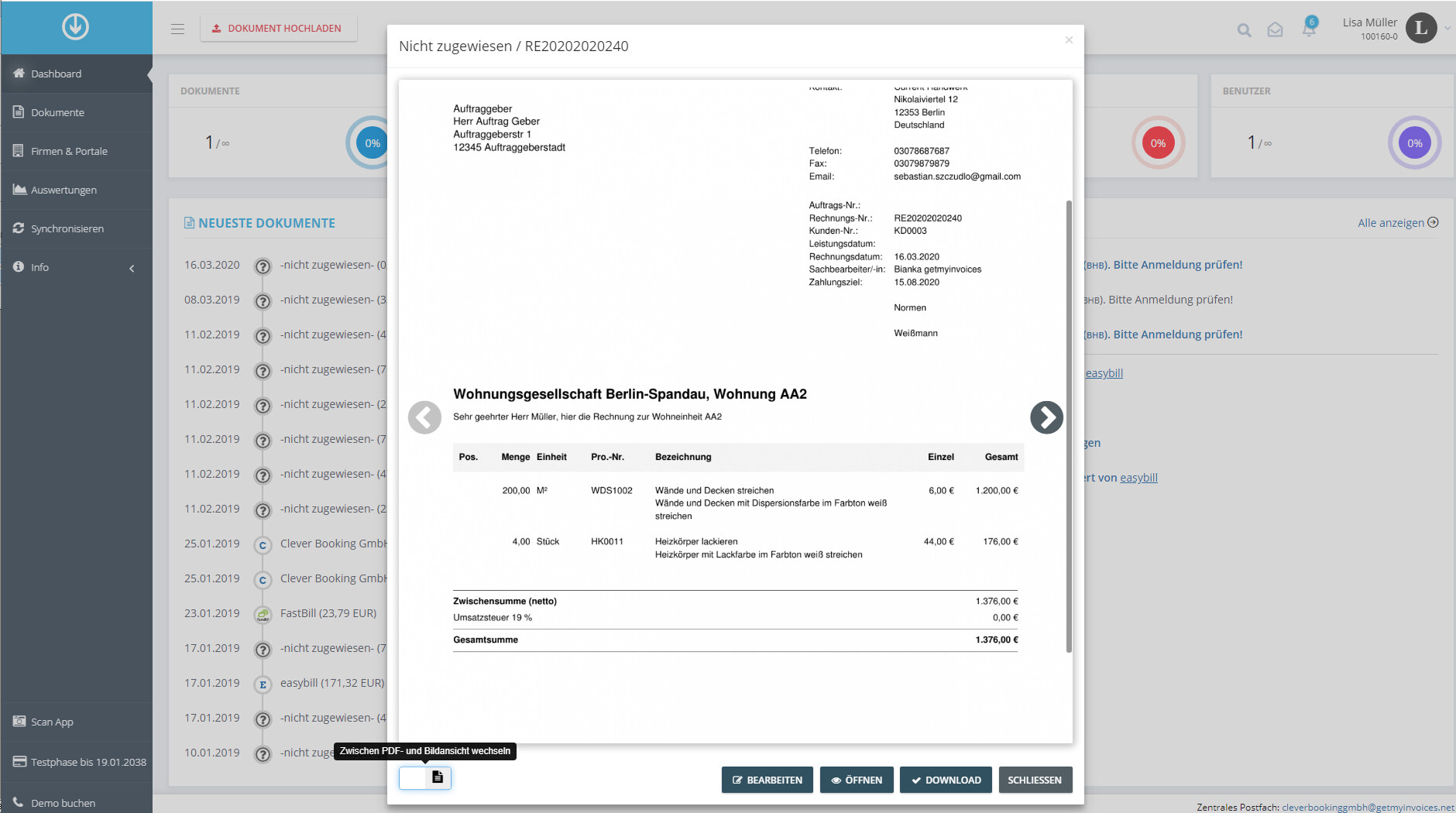This screenshot has height=813, width=1456.
Task: Select easybill (171,32 EUR) document row
Action: (332, 683)
